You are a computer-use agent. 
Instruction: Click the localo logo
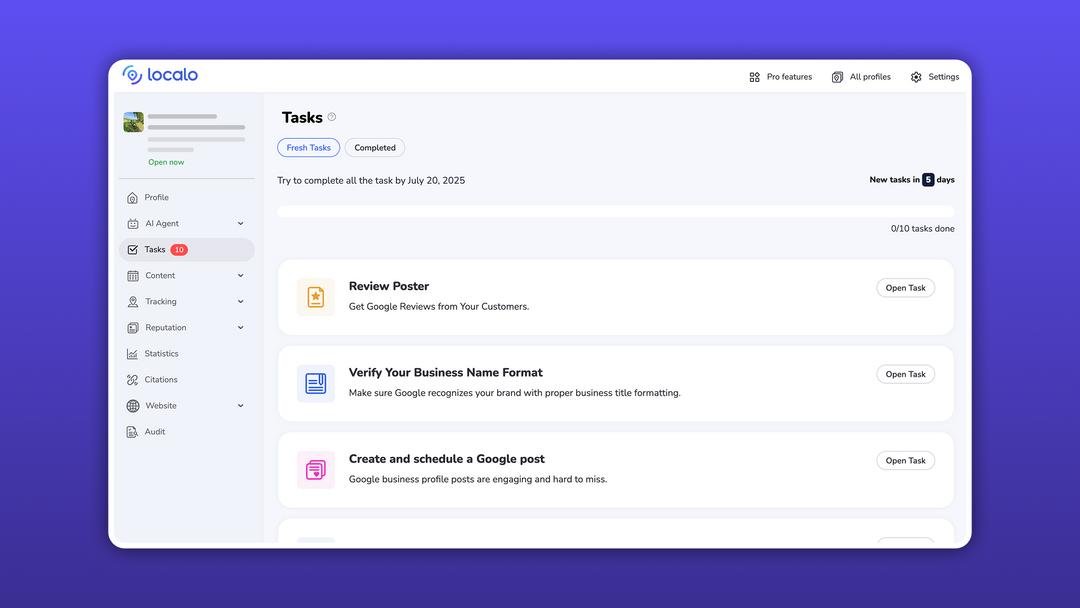tap(160, 74)
